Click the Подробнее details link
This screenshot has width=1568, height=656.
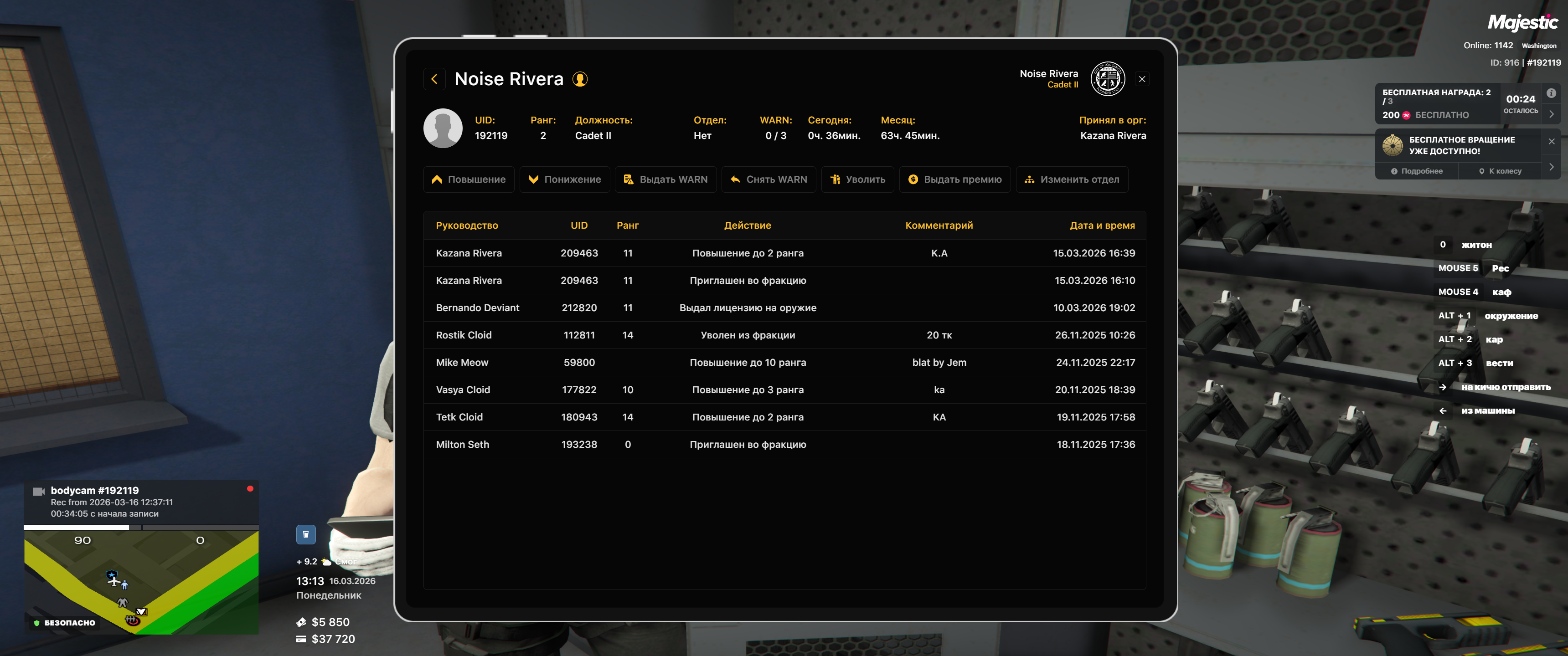(x=1416, y=171)
